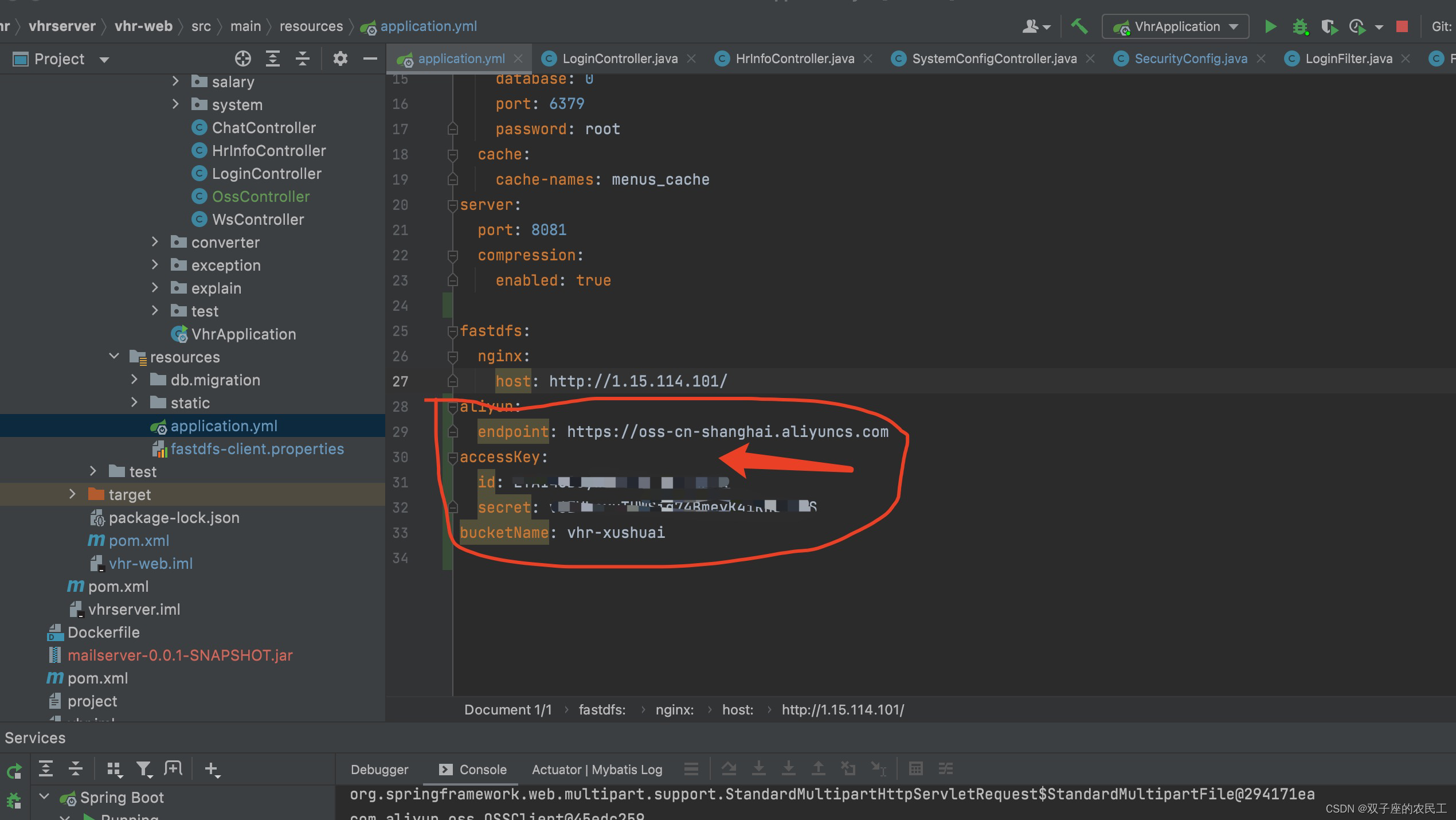Run with coverage shield icon
1456x820 pixels.
1329,26
